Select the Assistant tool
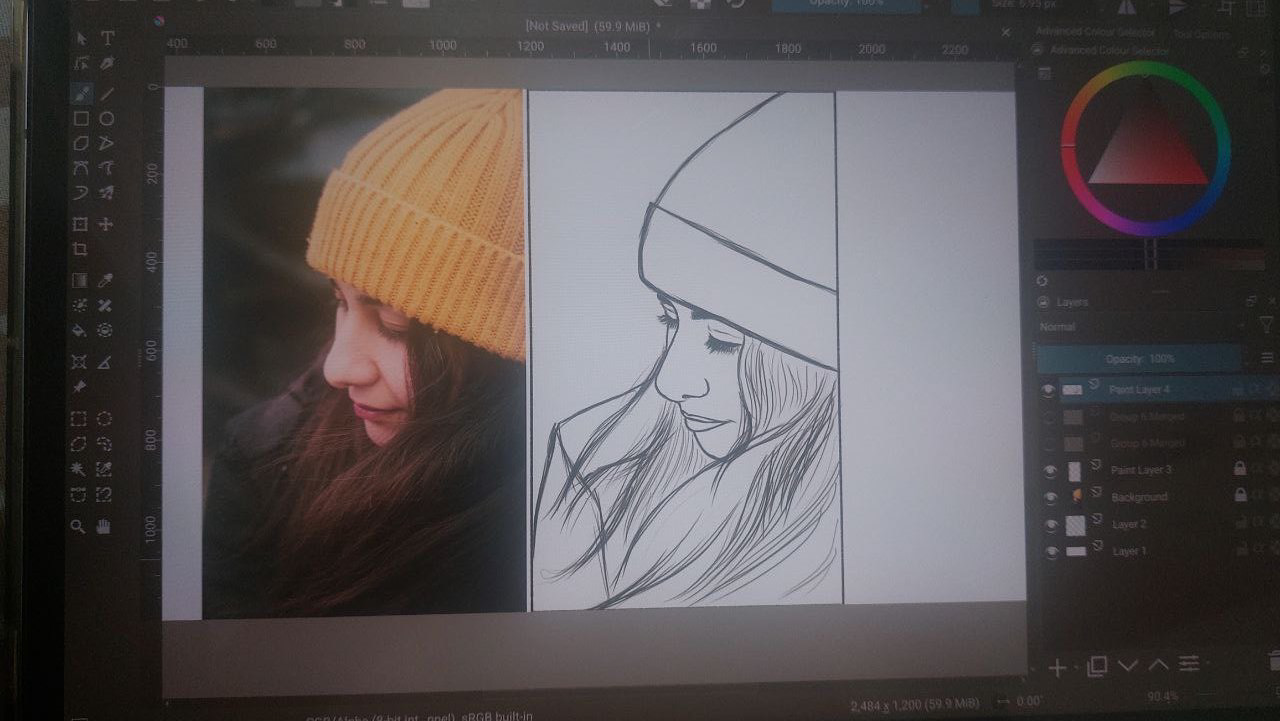The image size is (1280, 721). [x=81, y=361]
